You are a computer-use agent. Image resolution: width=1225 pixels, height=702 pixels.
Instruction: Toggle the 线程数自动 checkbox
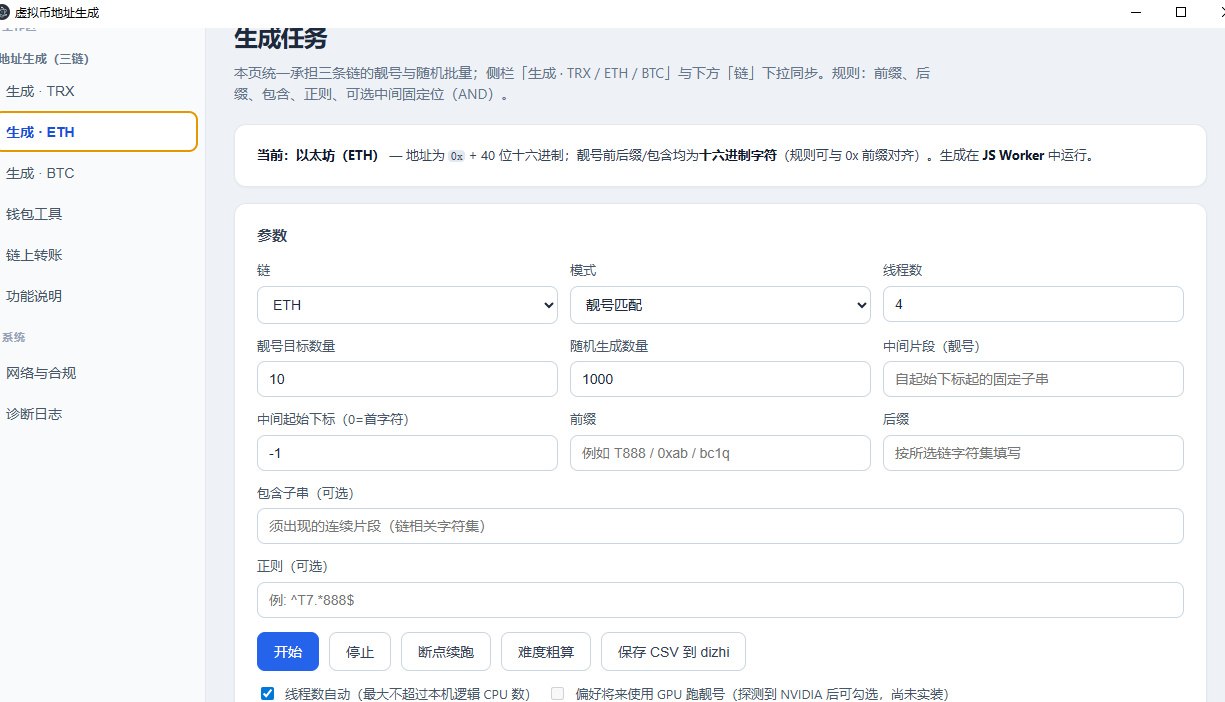267,694
